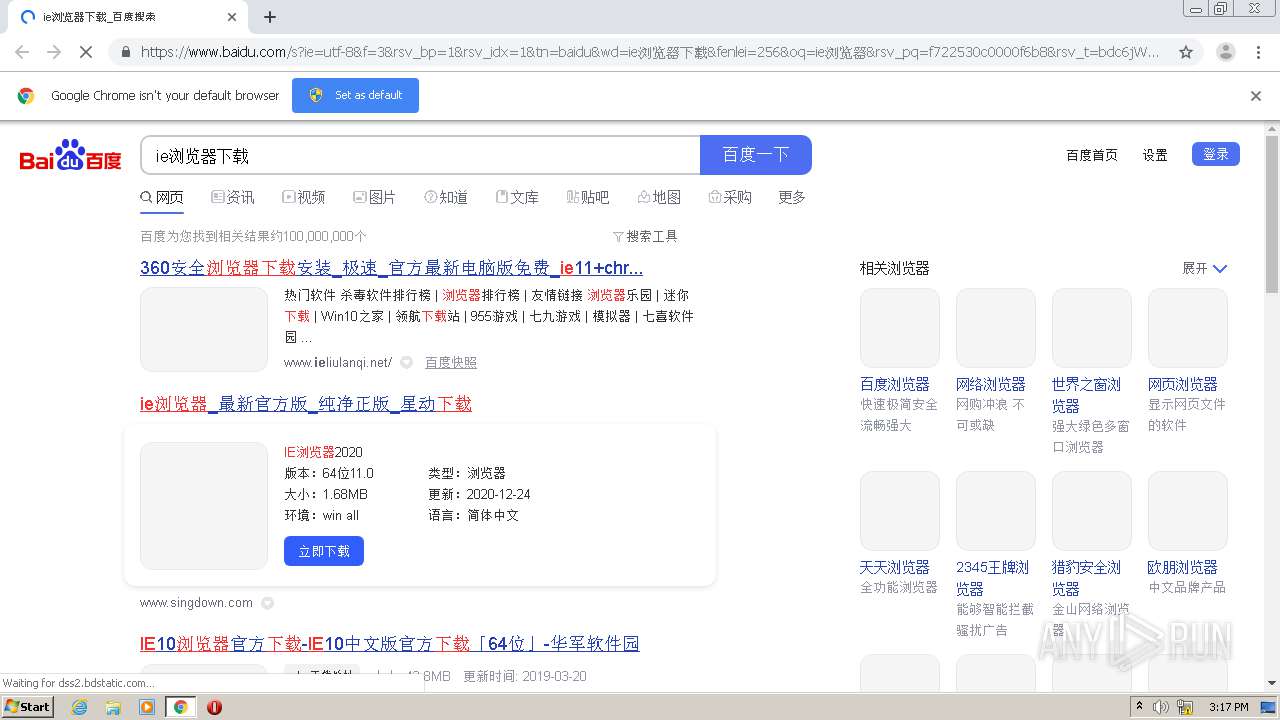Switch to the 知道 tab
This screenshot has width=1280, height=720.
tap(446, 197)
